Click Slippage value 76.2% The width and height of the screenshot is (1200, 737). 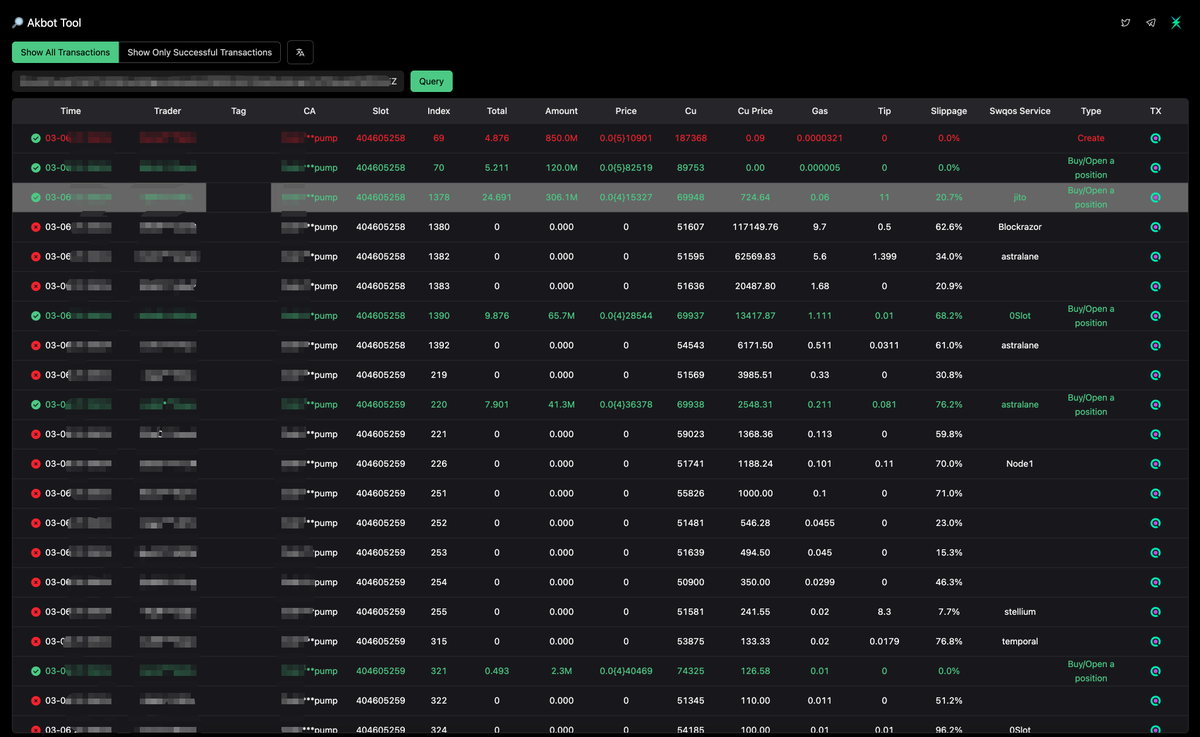pos(949,405)
